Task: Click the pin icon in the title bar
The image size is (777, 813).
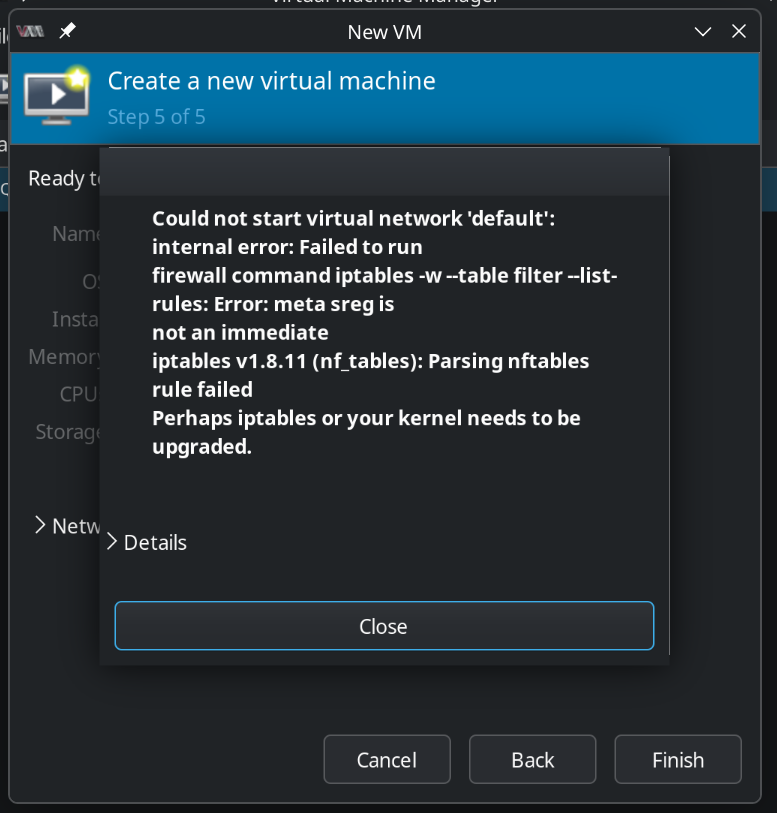Action: coord(67,31)
